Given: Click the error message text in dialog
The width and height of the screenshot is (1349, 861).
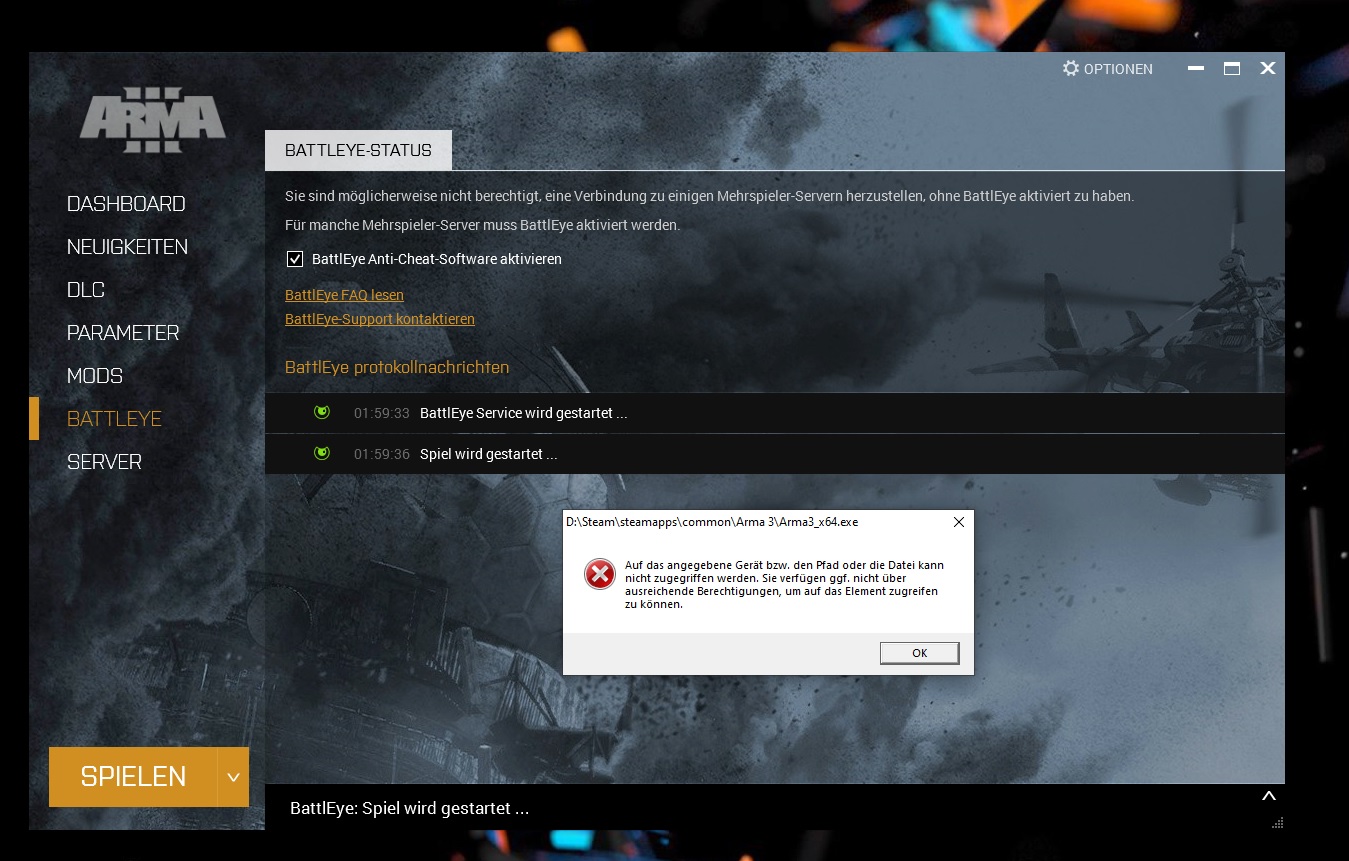Looking at the screenshot, I should [x=784, y=585].
